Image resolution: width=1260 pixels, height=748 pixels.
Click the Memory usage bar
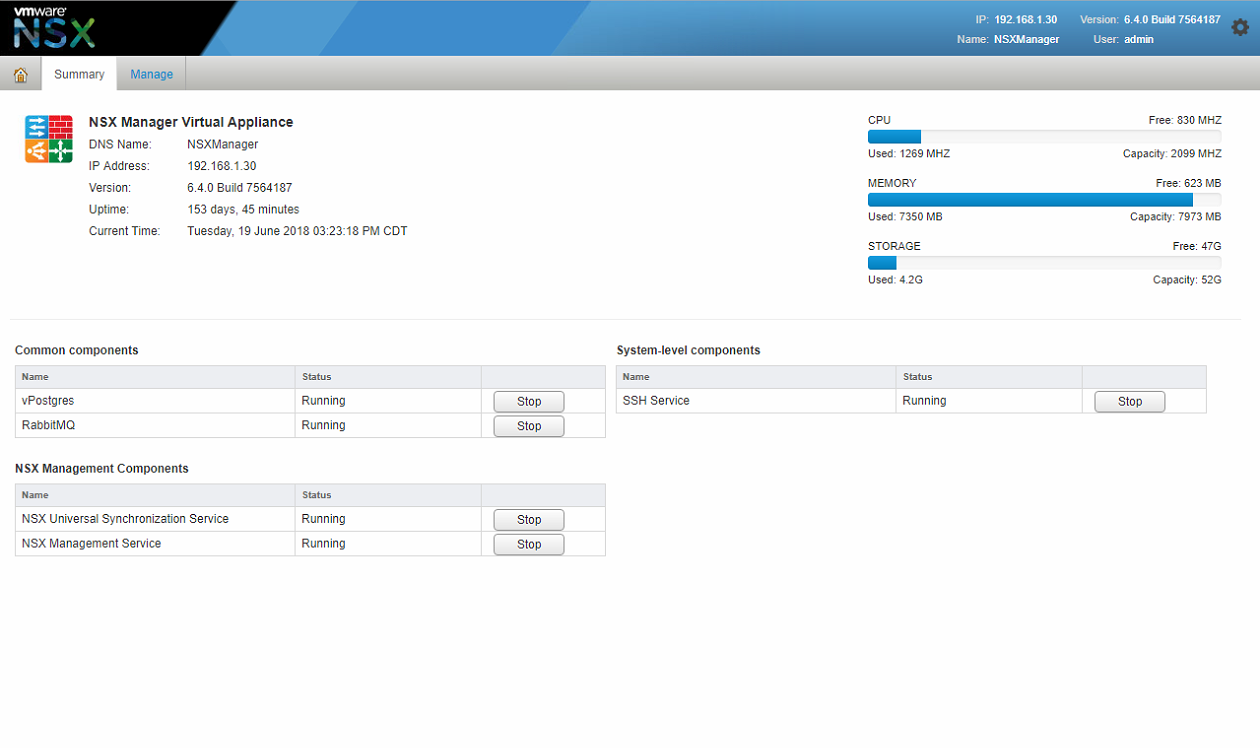(x=1044, y=200)
